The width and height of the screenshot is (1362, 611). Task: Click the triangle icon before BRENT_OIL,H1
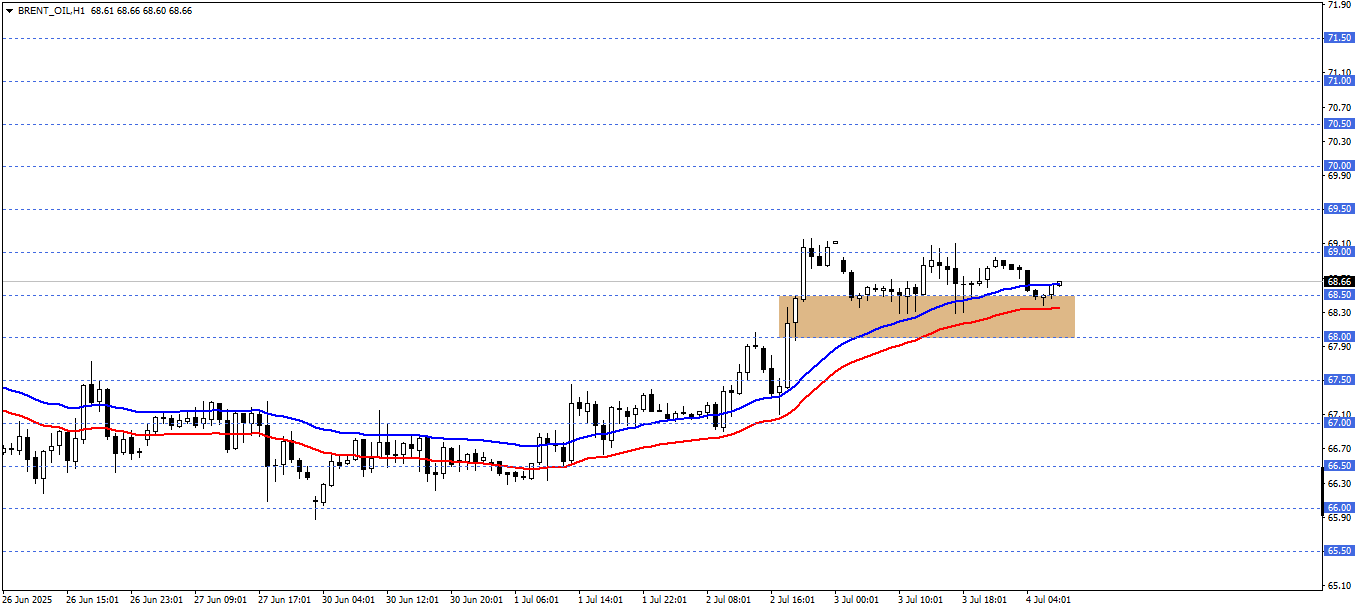(x=9, y=10)
